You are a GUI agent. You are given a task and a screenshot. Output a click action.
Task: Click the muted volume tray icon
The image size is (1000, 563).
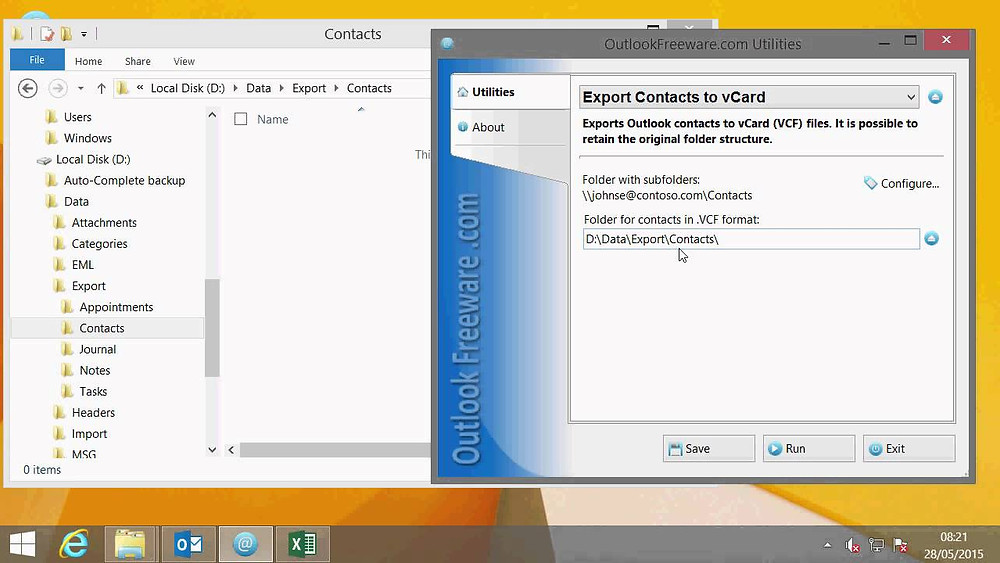pos(852,545)
